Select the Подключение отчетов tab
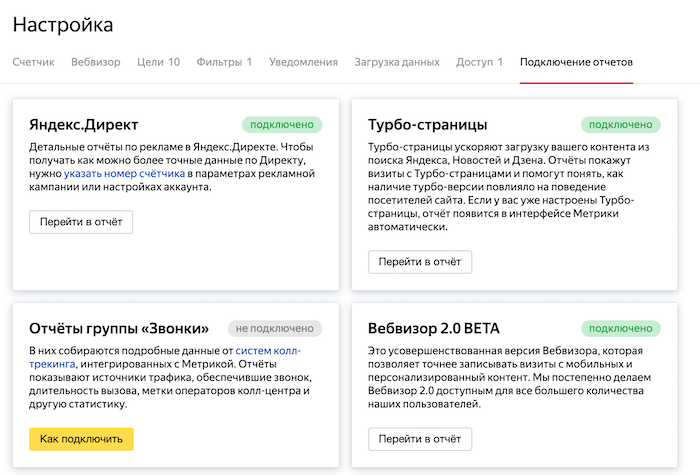 pos(576,62)
